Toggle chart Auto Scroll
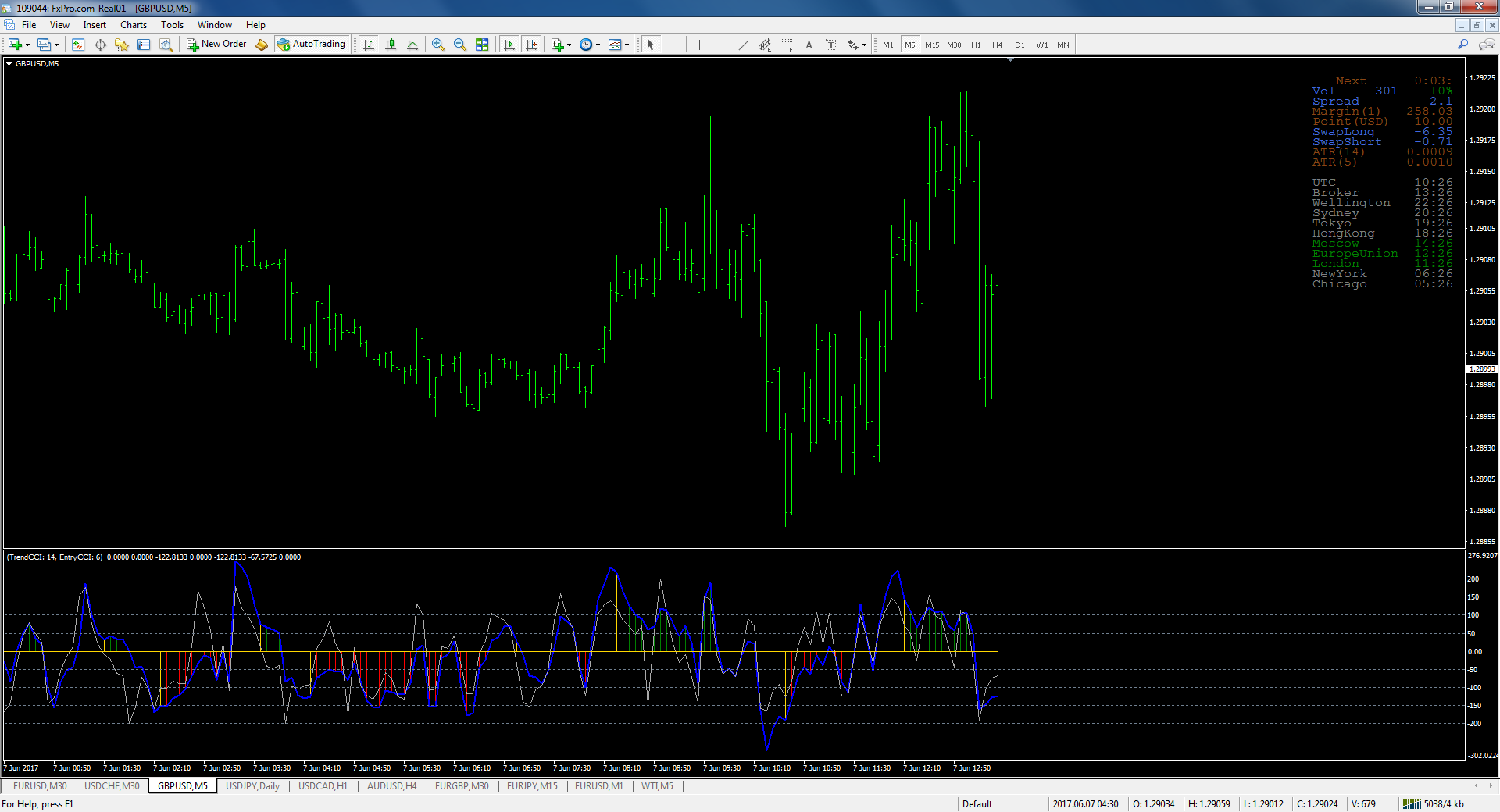This screenshot has height=812, width=1500. point(509,45)
